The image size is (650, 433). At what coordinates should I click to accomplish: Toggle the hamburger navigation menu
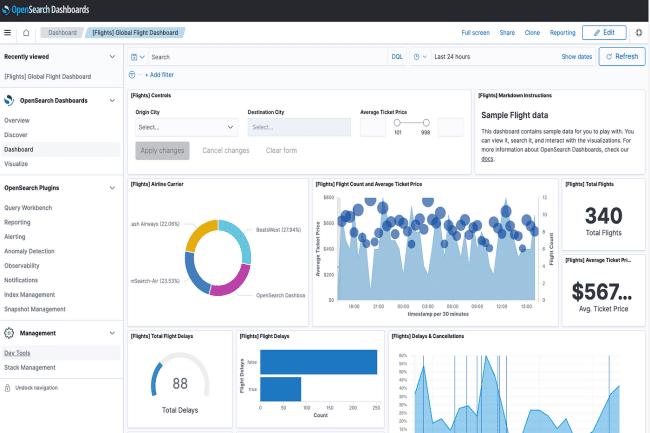coord(7,32)
